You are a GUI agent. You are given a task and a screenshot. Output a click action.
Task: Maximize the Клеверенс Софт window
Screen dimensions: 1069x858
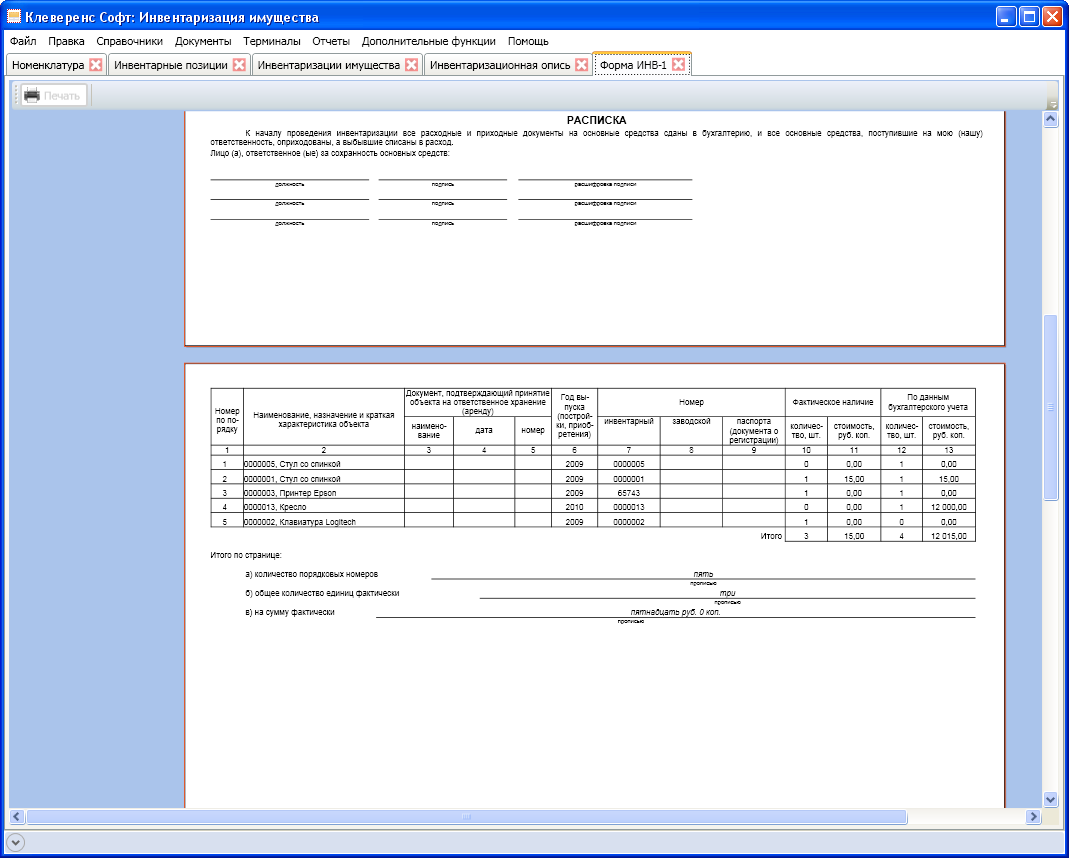pyautogui.click(x=1029, y=16)
